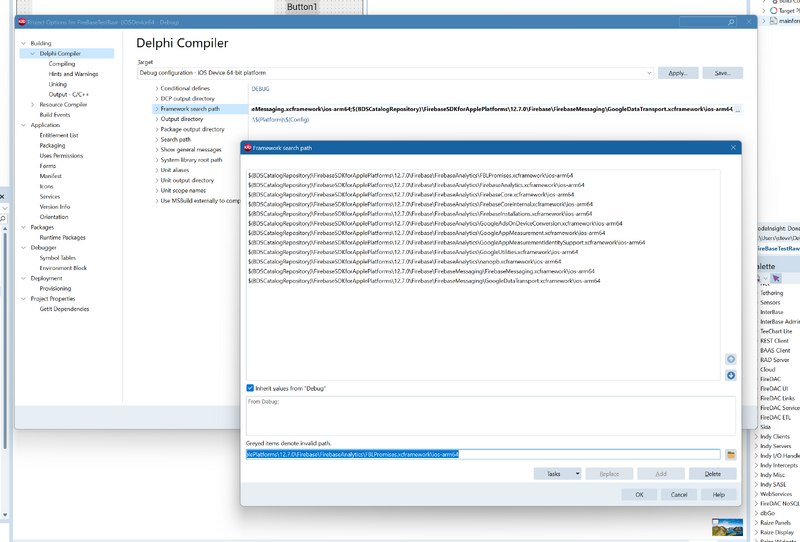Collapse the Deployment tree node
Viewport: 800px width, 542px height.
tap(23, 278)
